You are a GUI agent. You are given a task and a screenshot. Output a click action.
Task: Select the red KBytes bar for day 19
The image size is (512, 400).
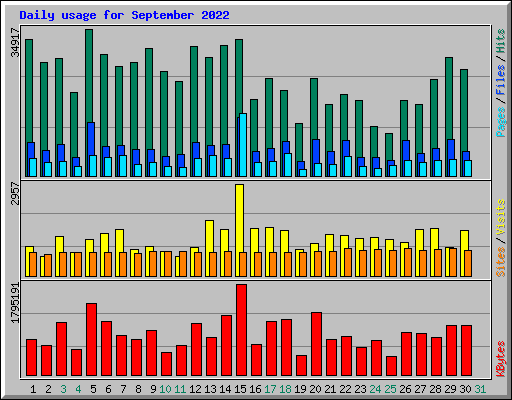(x=301, y=366)
